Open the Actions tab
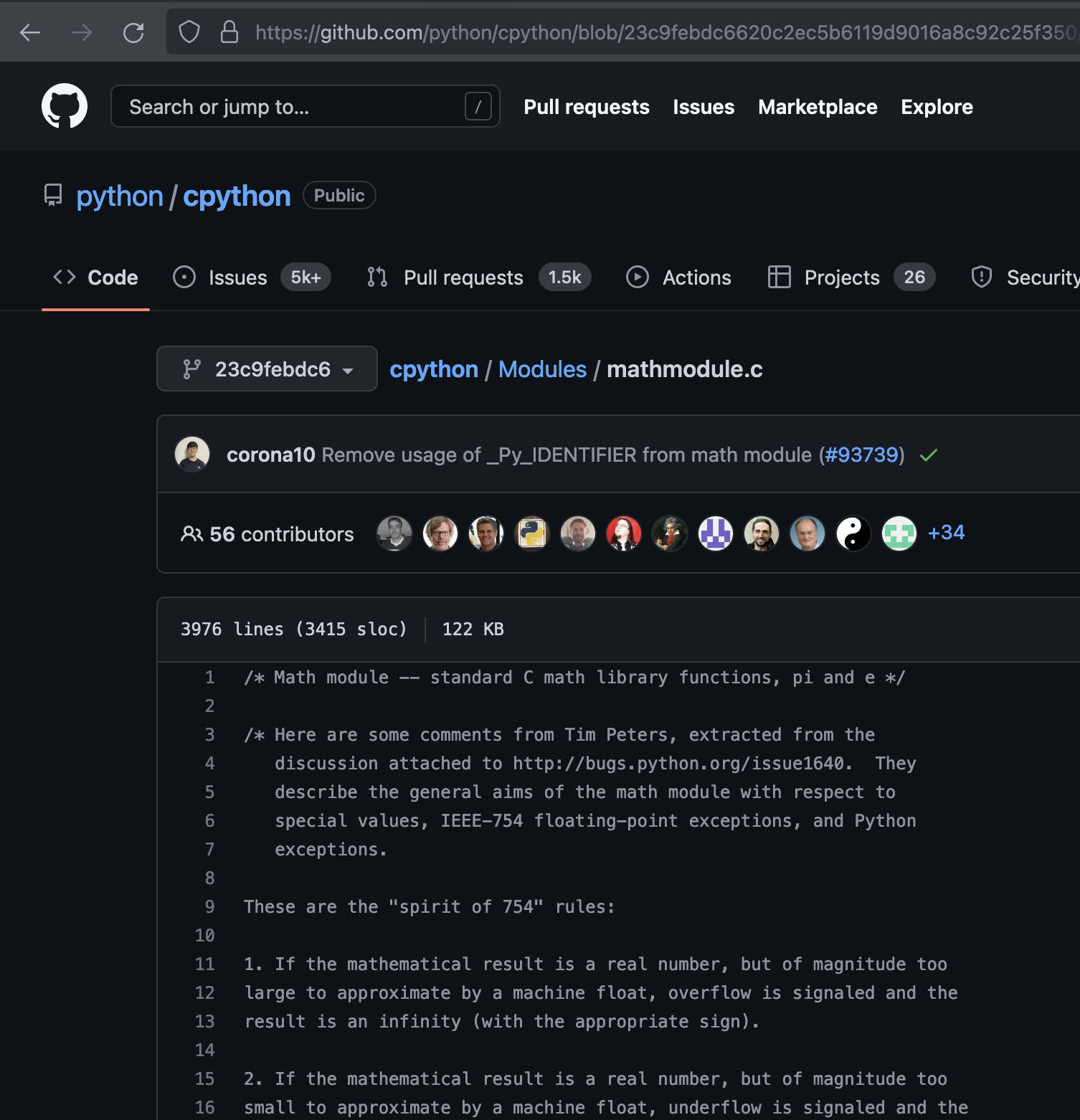This screenshot has height=1120, width=1080. 678,277
